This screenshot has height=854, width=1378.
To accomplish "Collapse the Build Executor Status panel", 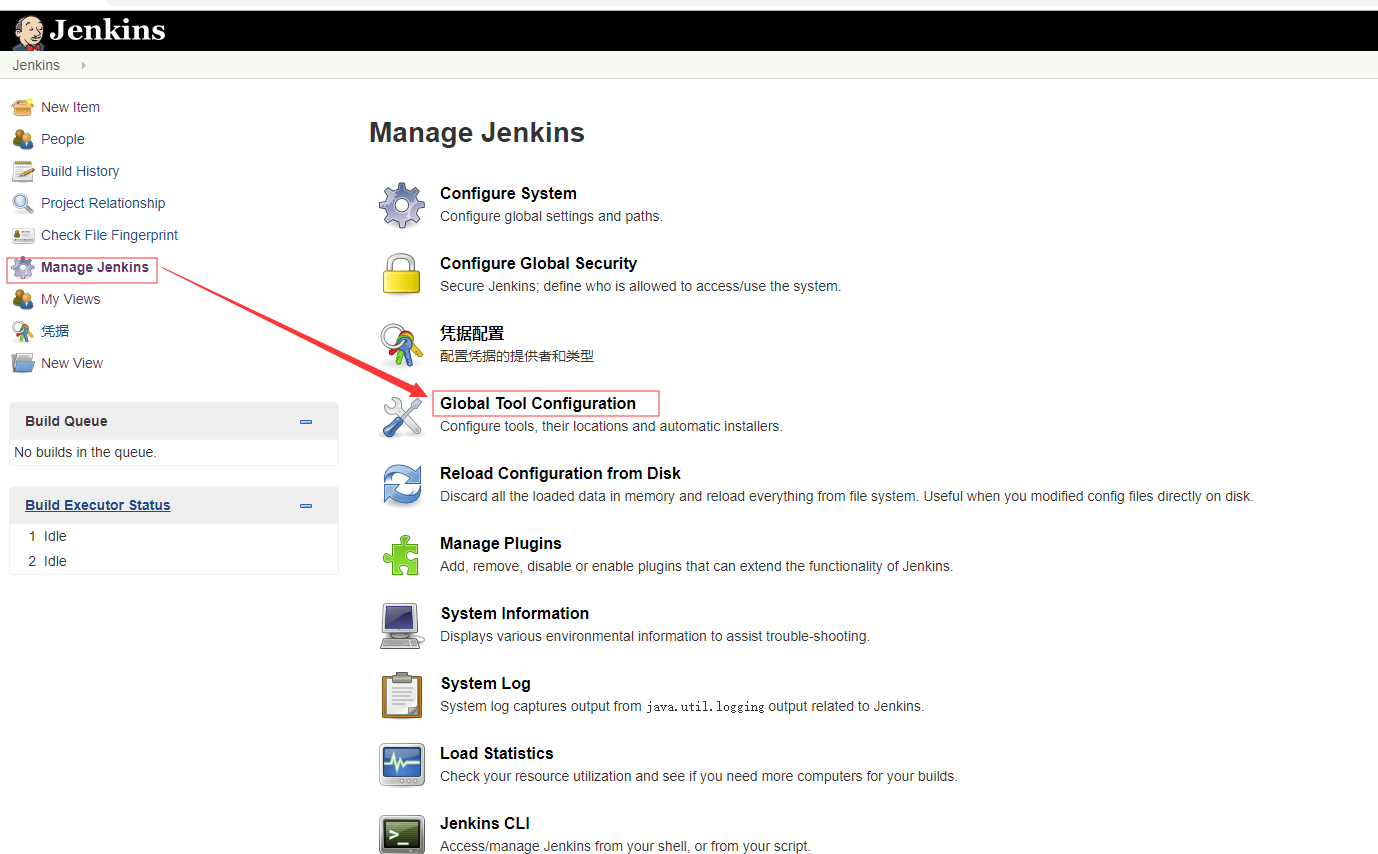I will point(306,506).
